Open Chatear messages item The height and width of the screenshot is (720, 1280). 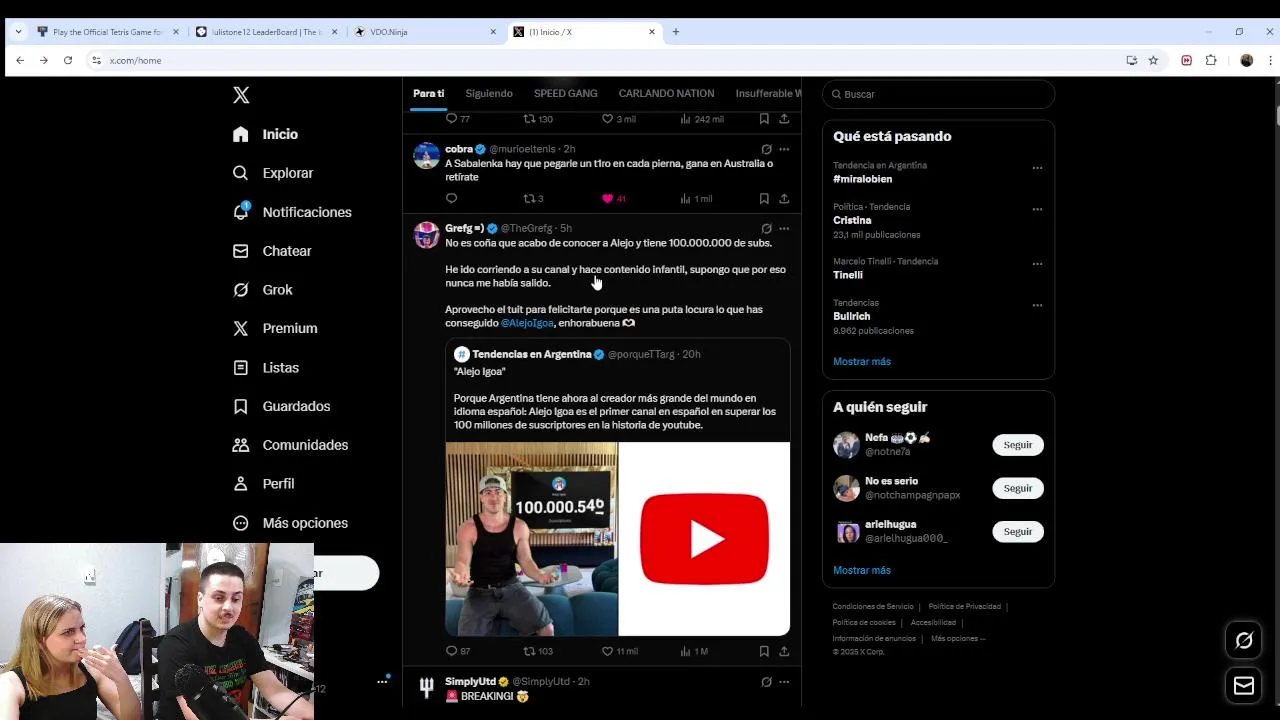click(x=271, y=251)
